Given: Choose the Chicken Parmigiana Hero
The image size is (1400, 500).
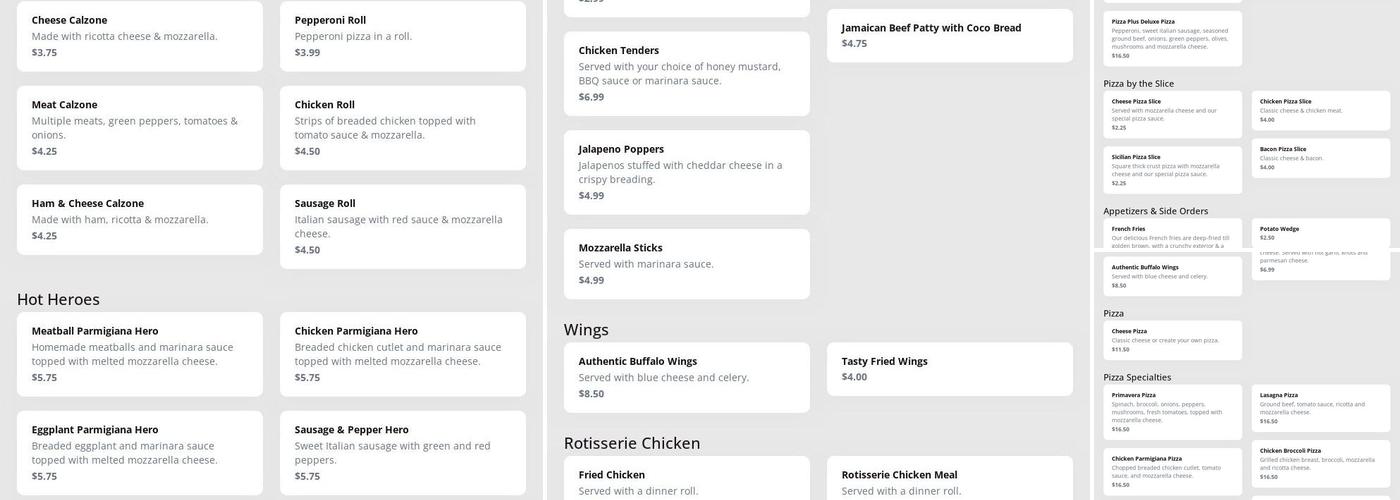Looking at the screenshot, I should click(402, 354).
